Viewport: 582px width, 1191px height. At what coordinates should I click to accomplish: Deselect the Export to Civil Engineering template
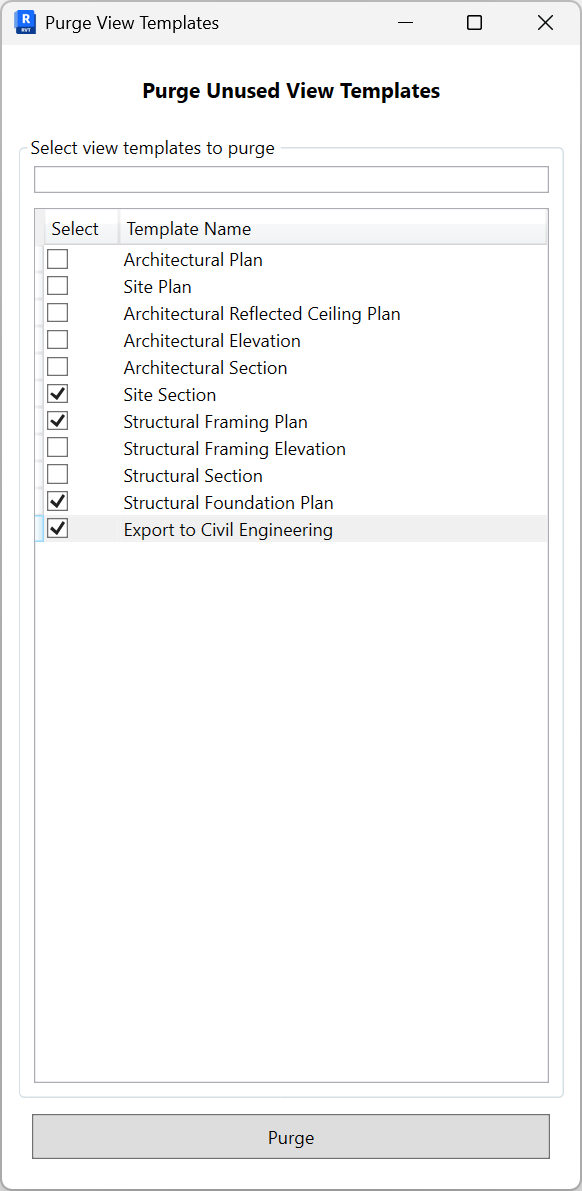pos(57,528)
